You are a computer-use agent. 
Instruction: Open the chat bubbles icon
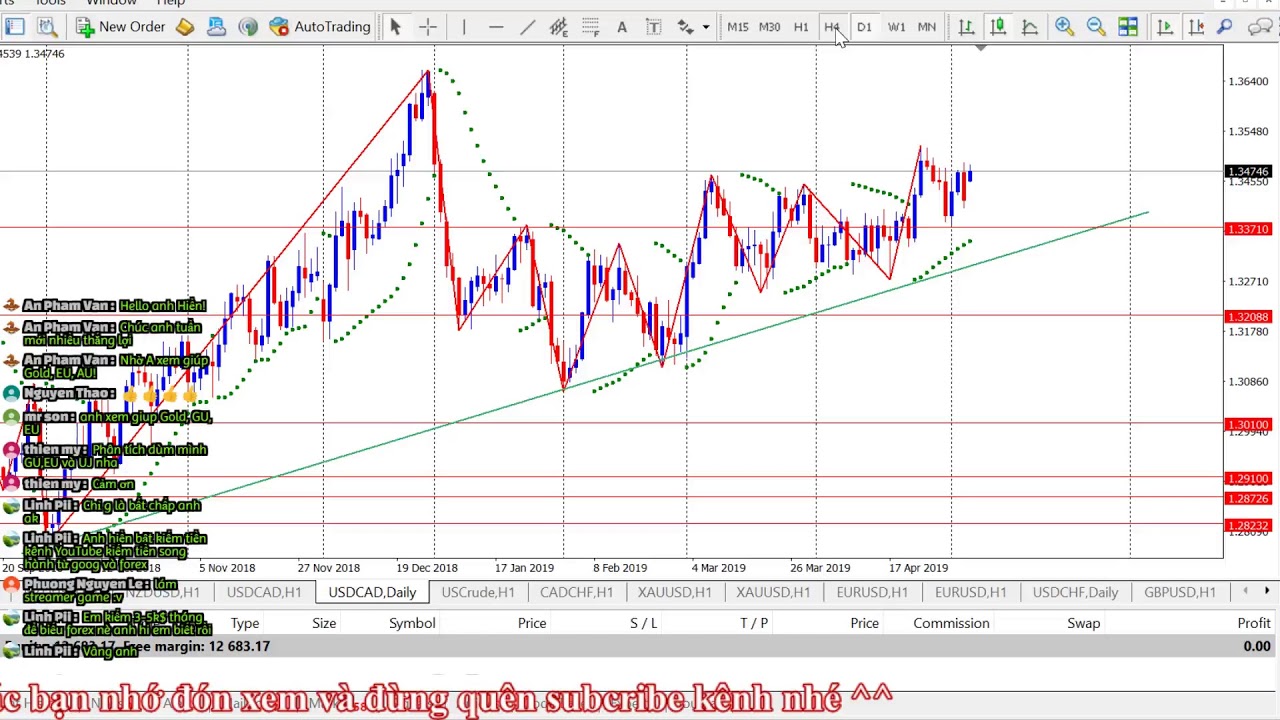(x=1262, y=27)
